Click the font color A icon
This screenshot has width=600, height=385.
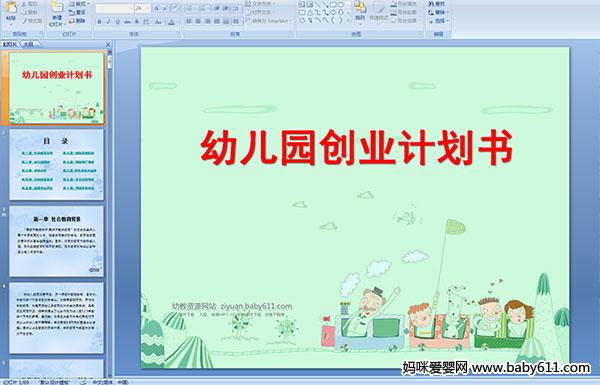(x=171, y=22)
